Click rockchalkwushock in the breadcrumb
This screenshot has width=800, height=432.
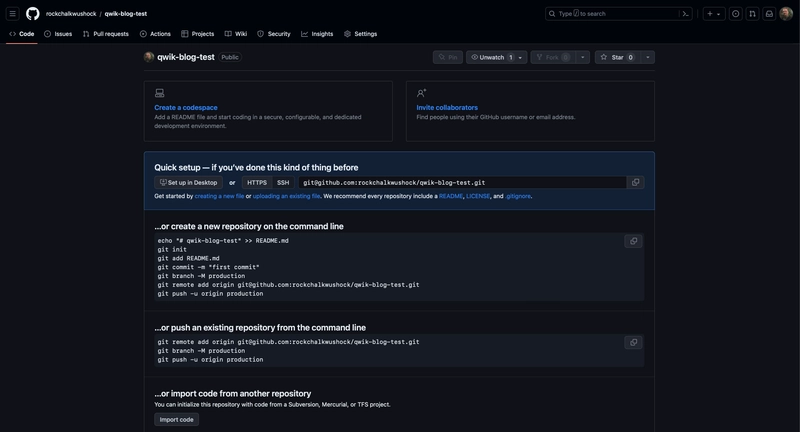tap(71, 14)
